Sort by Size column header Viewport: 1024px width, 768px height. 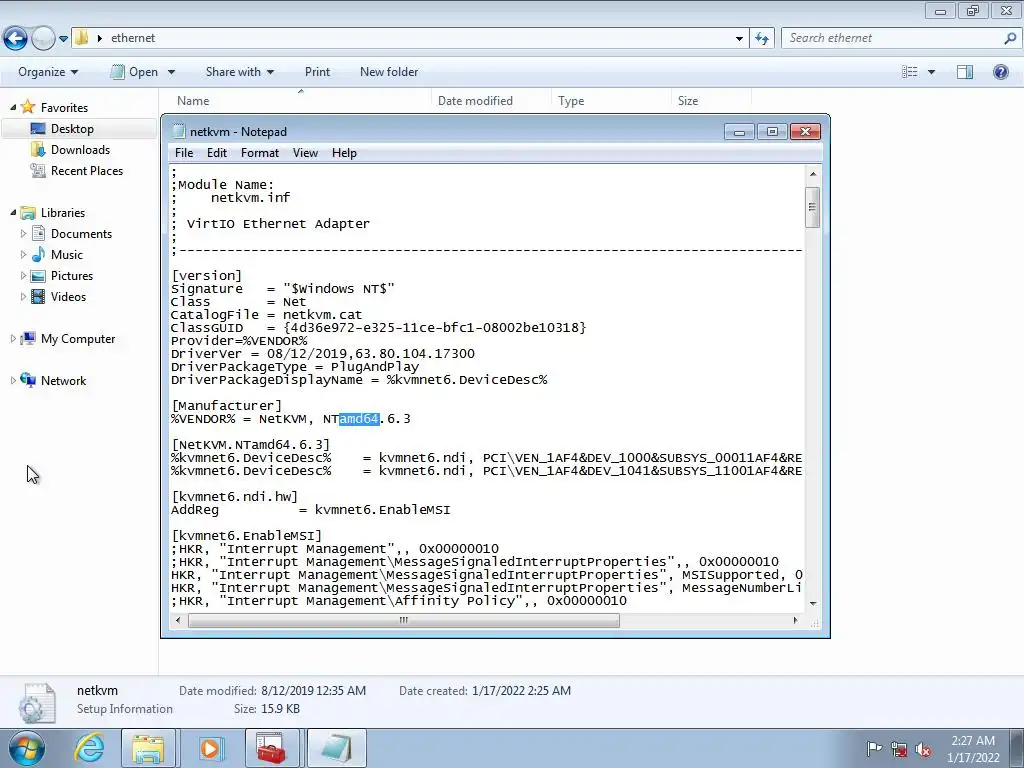pyautogui.click(x=688, y=101)
